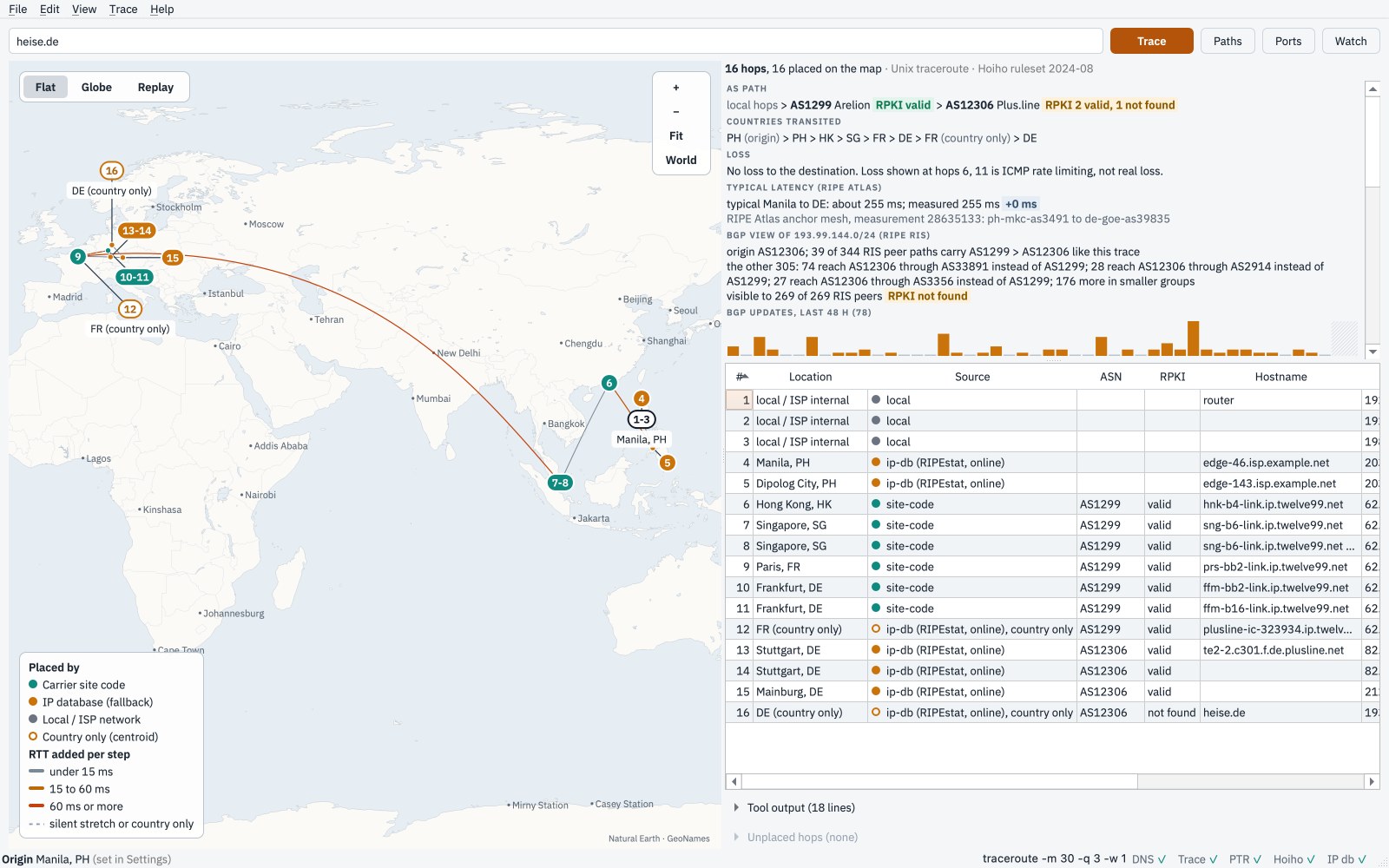Viewport: 1389px width, 868px height.
Task: Open the Trace menu
Action: point(123,10)
